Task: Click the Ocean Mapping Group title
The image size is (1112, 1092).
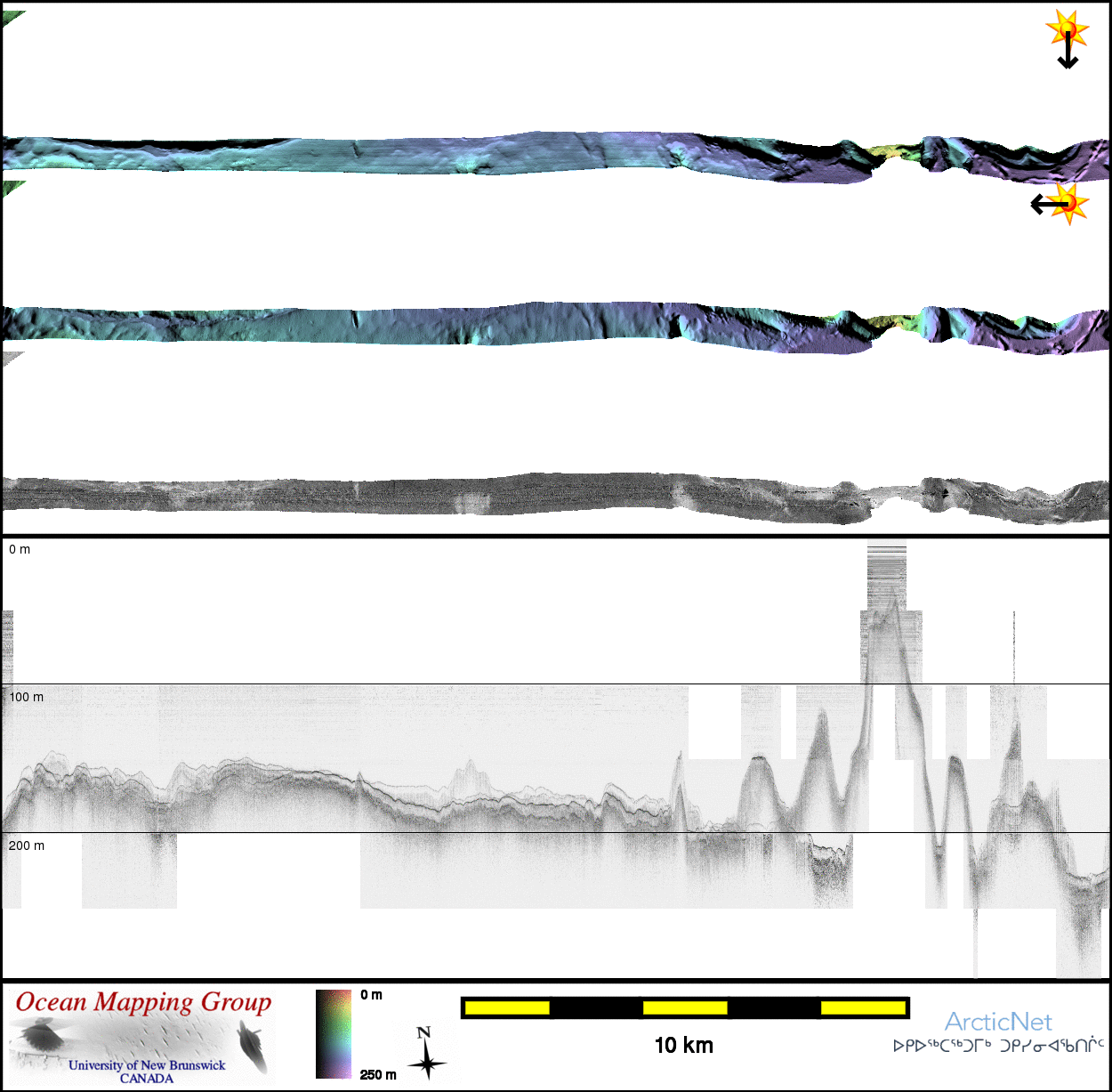Action: coord(143,1002)
